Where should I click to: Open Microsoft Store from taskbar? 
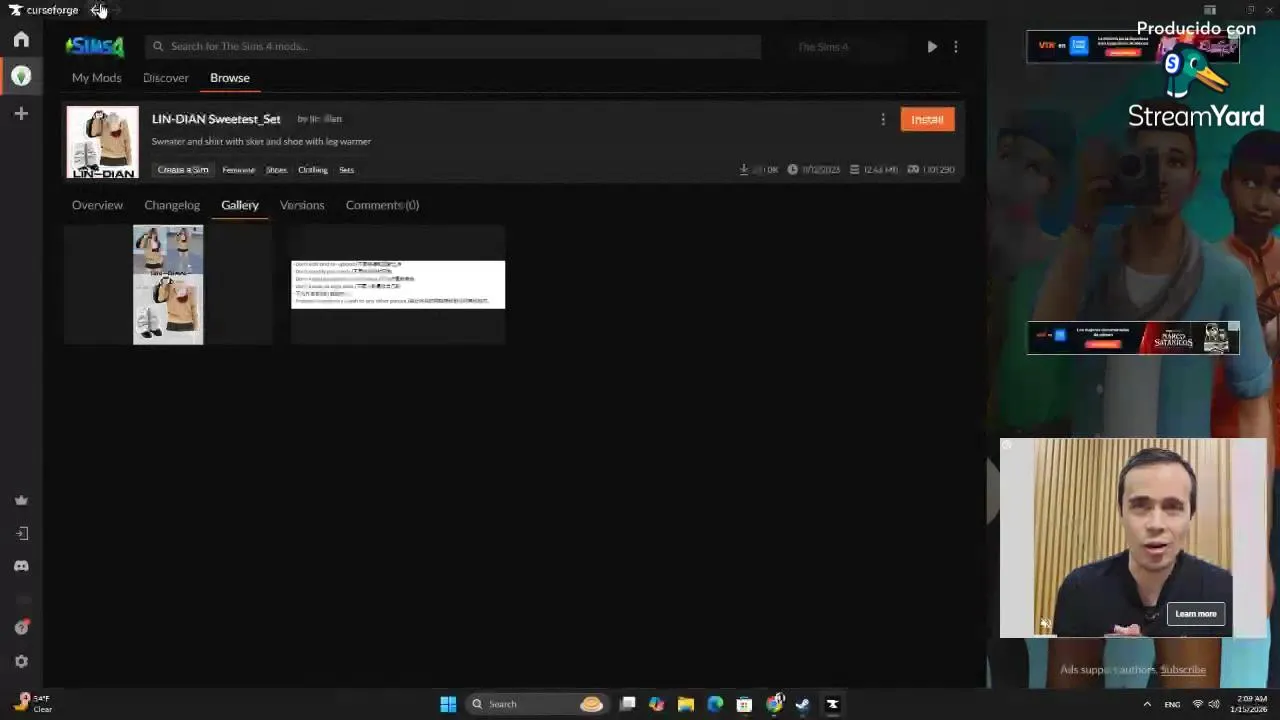point(744,704)
